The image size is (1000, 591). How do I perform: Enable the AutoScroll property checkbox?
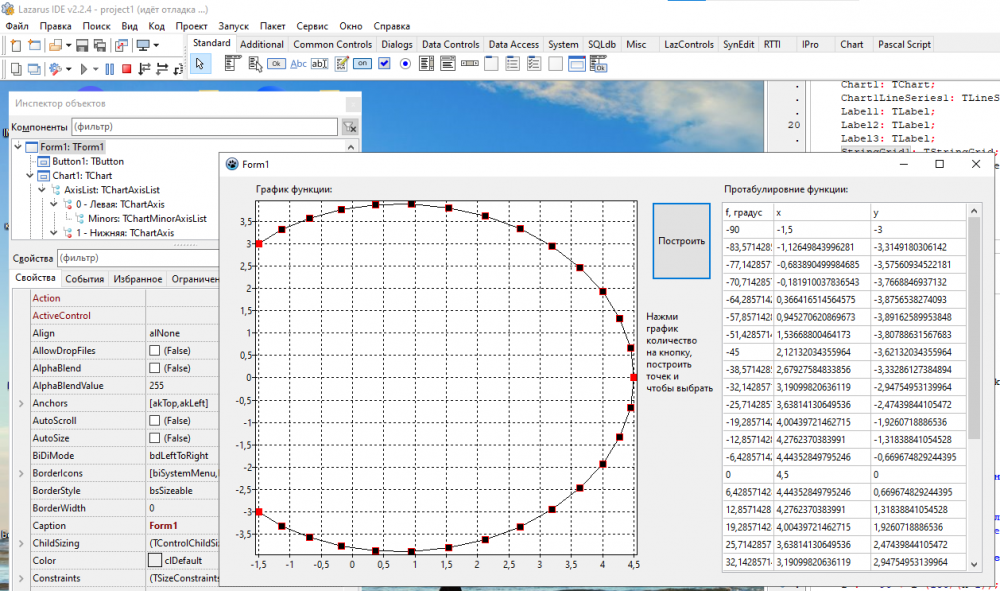(x=155, y=420)
